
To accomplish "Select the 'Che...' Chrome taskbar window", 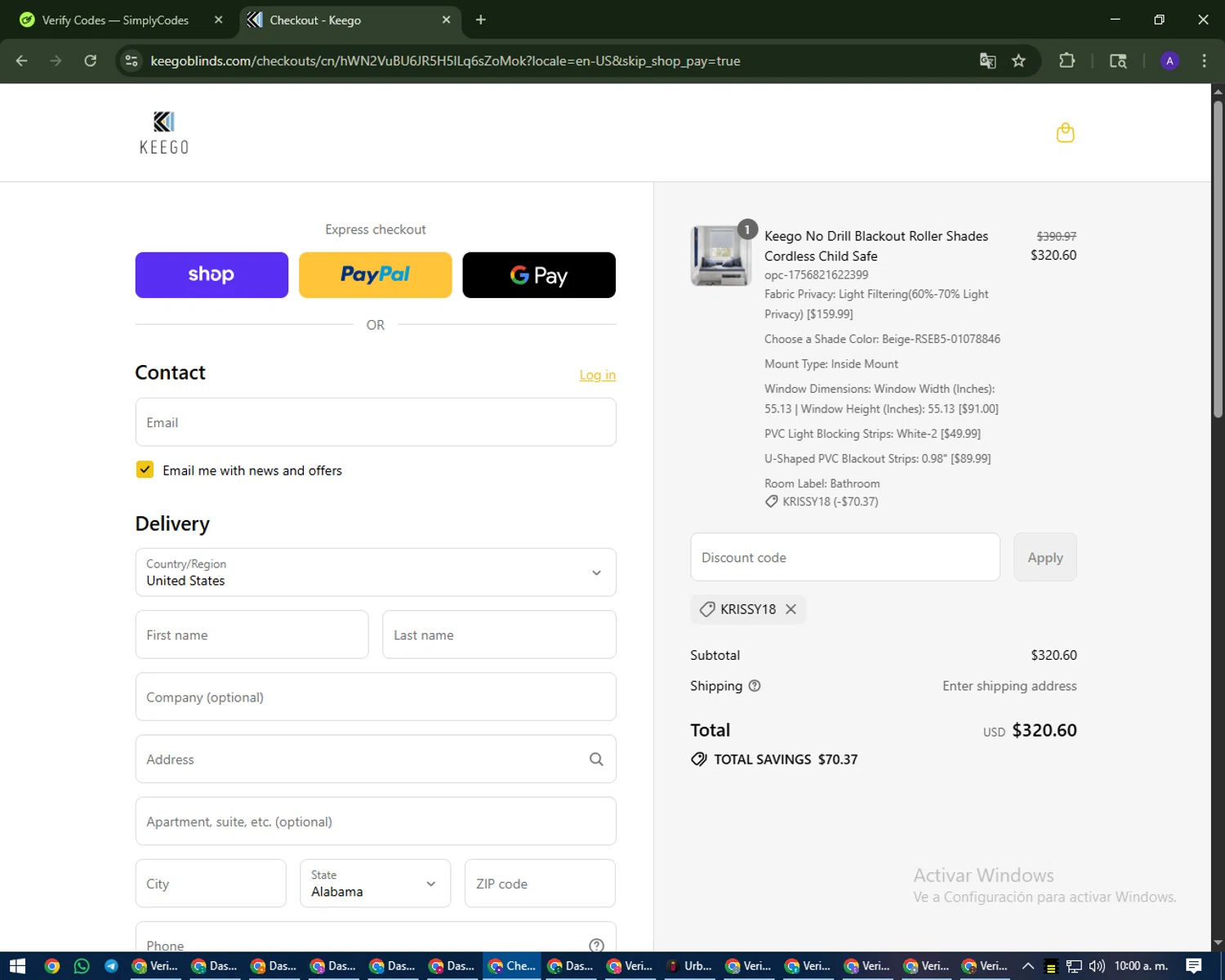I will tap(512, 966).
